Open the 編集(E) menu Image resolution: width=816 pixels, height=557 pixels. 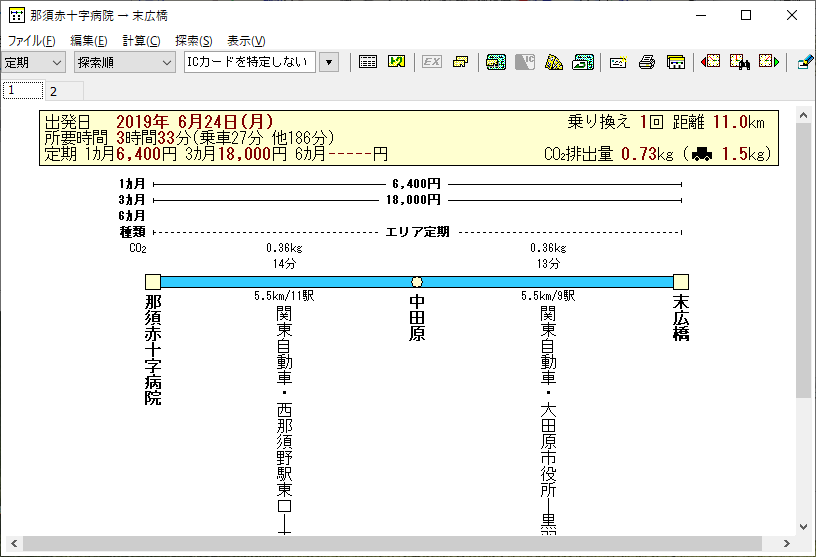coord(88,41)
